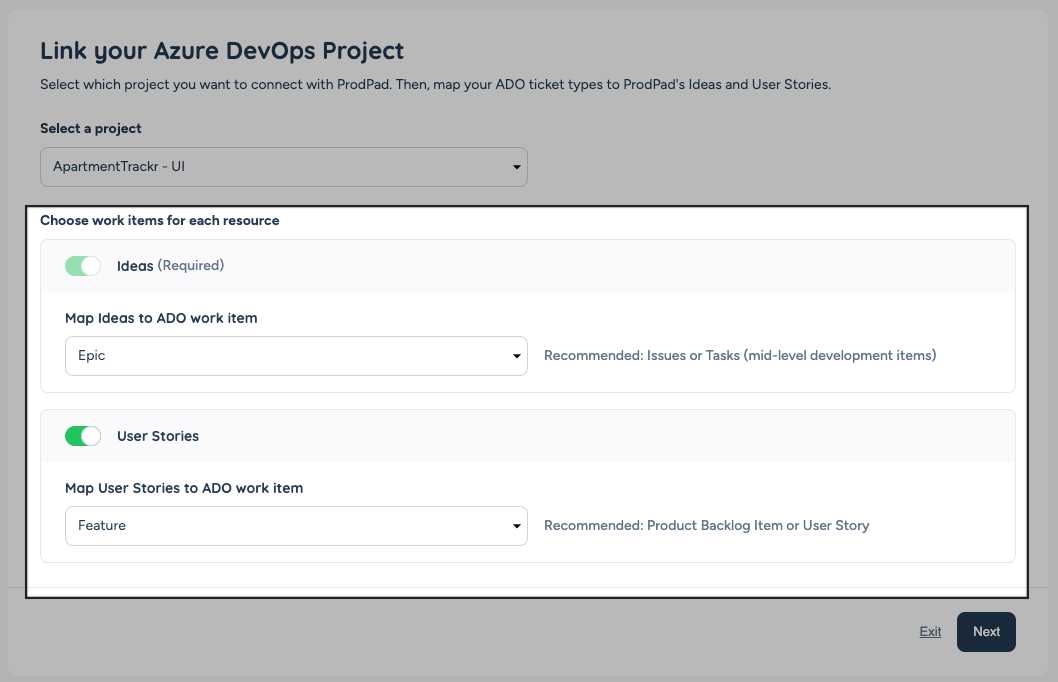Open the Select a project dropdown
This screenshot has width=1058, height=682.
point(283,167)
